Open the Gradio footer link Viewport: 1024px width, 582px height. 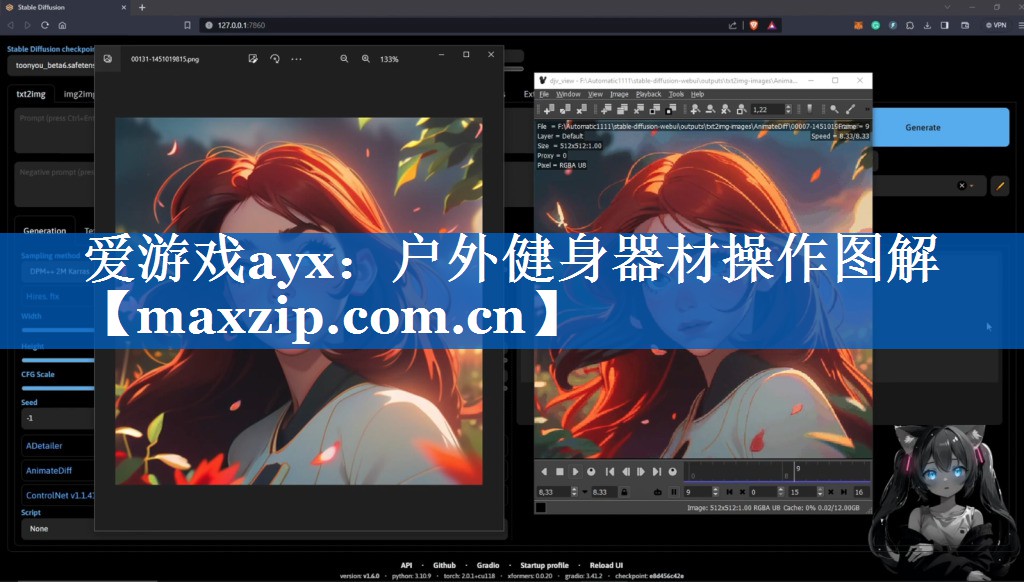tap(488, 565)
